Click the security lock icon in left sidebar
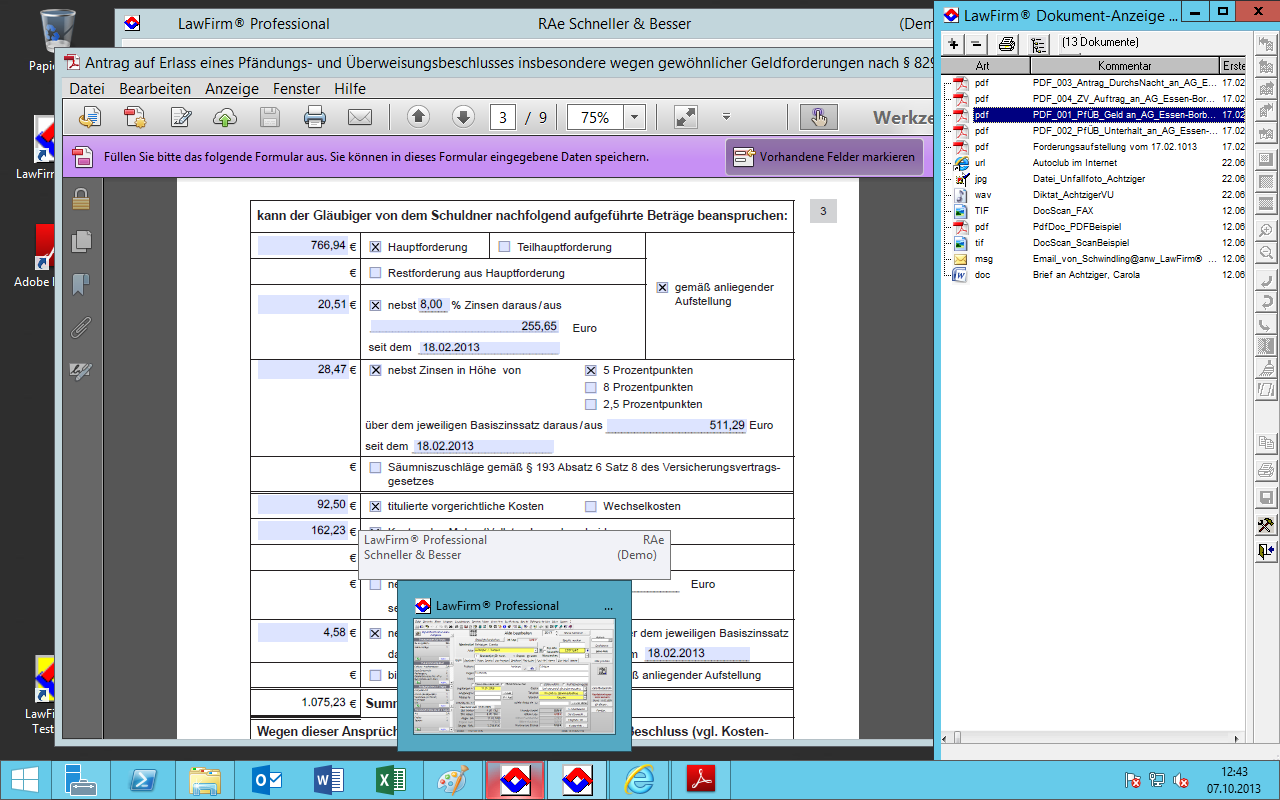The height and width of the screenshot is (800, 1280). (81, 199)
